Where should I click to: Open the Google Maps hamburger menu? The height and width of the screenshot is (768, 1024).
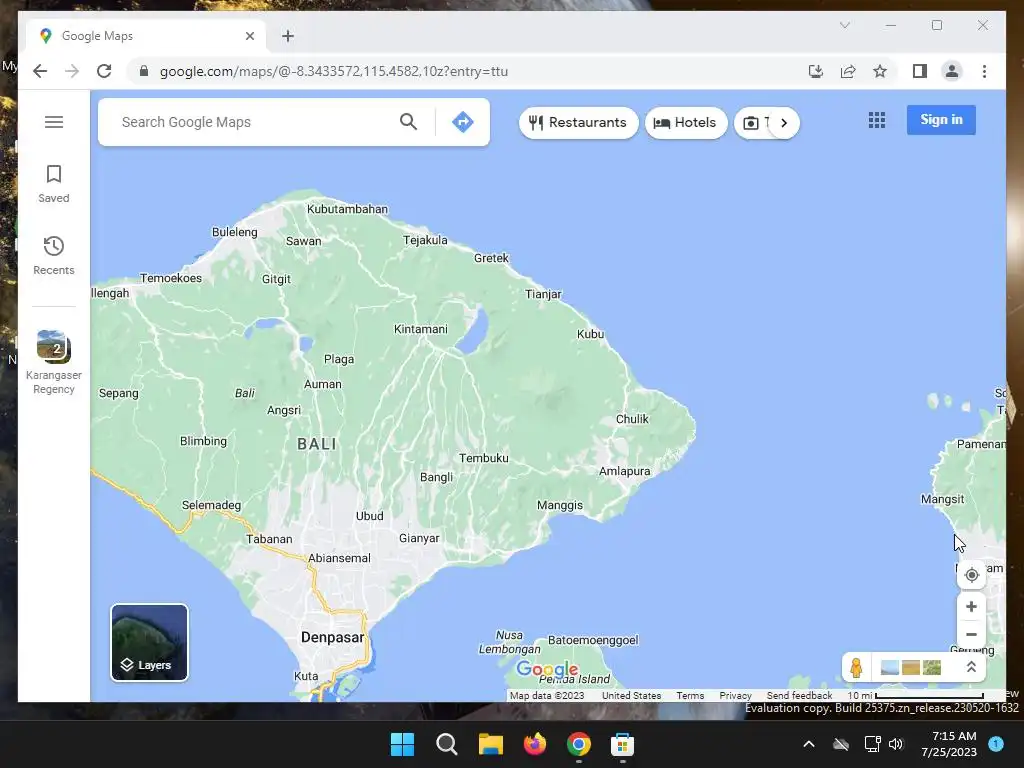[x=54, y=122]
